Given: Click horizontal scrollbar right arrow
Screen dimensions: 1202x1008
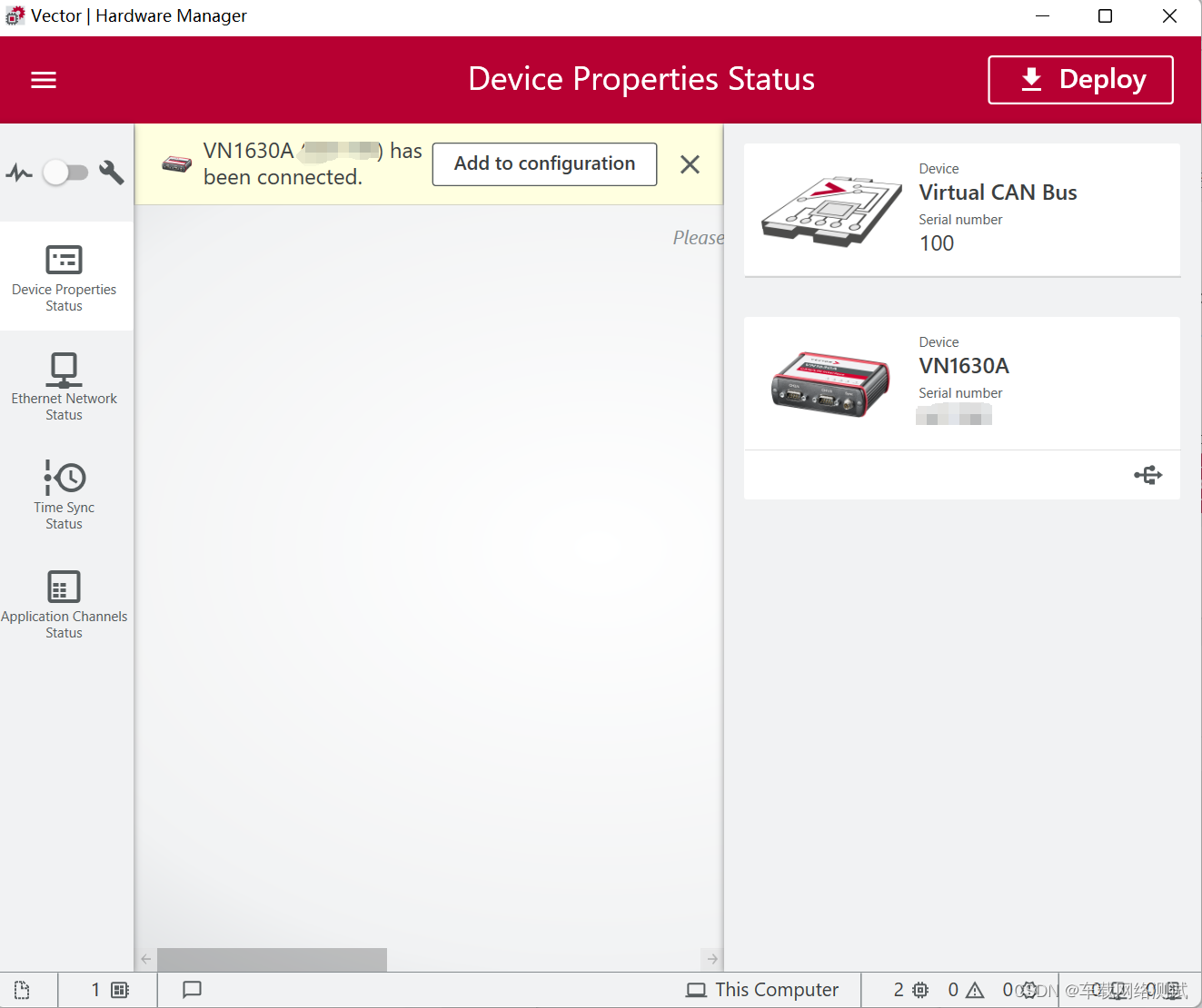Looking at the screenshot, I should [x=712, y=959].
